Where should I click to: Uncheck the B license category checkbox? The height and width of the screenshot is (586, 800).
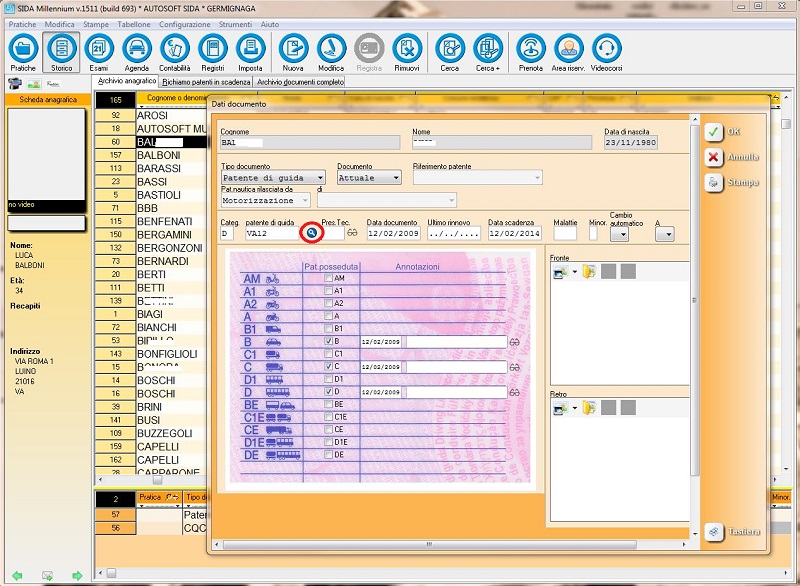coord(328,341)
